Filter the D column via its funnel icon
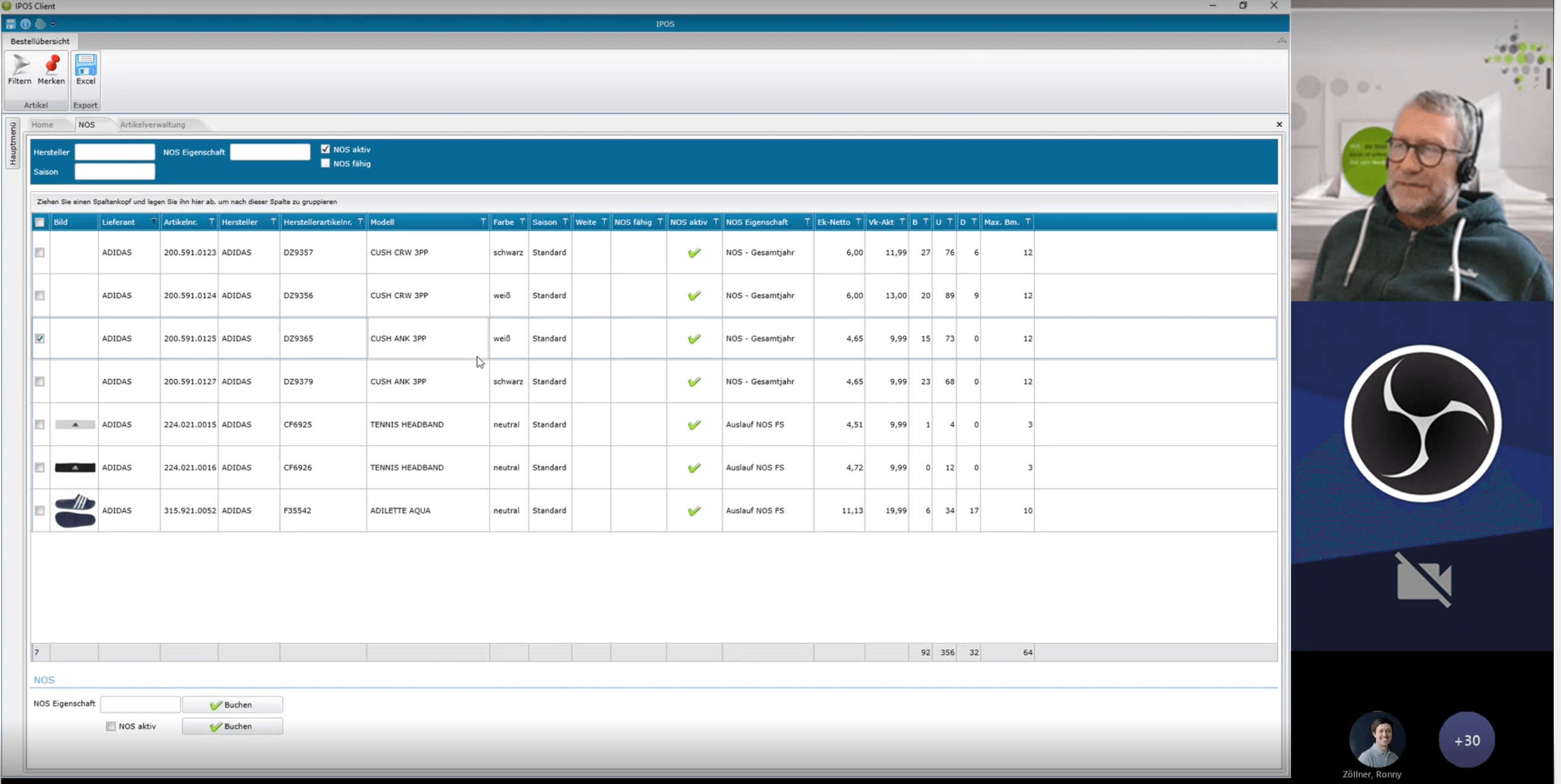The height and width of the screenshot is (784, 1561). (974, 222)
